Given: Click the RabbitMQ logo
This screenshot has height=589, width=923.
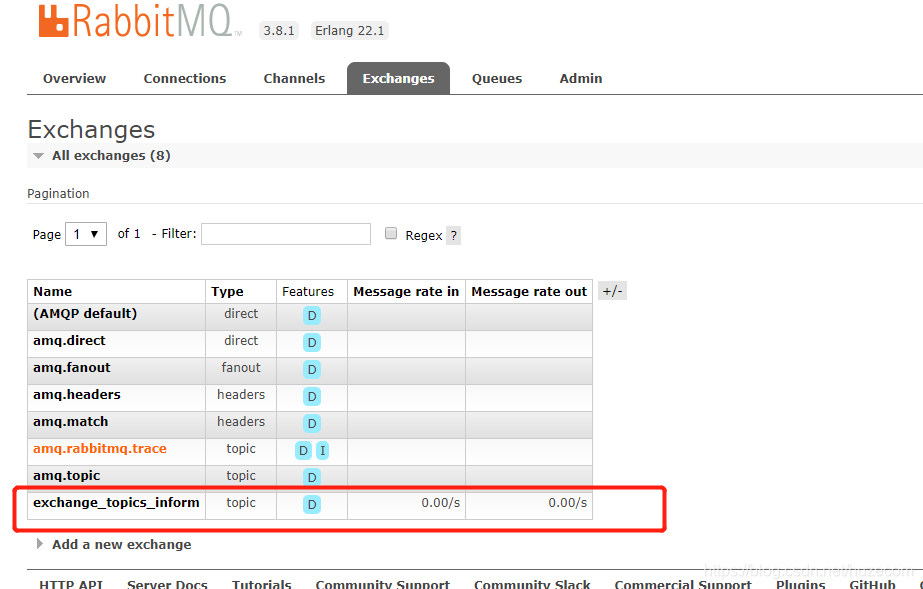Looking at the screenshot, I should click(x=140, y=21).
